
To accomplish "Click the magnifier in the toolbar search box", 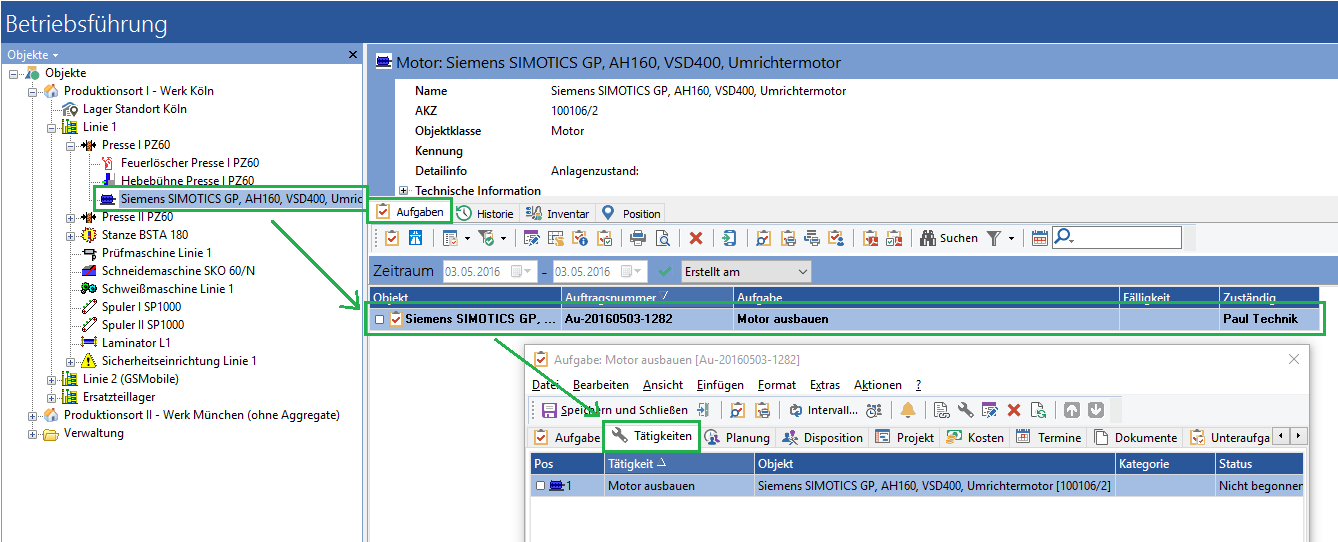I will coord(1063,238).
